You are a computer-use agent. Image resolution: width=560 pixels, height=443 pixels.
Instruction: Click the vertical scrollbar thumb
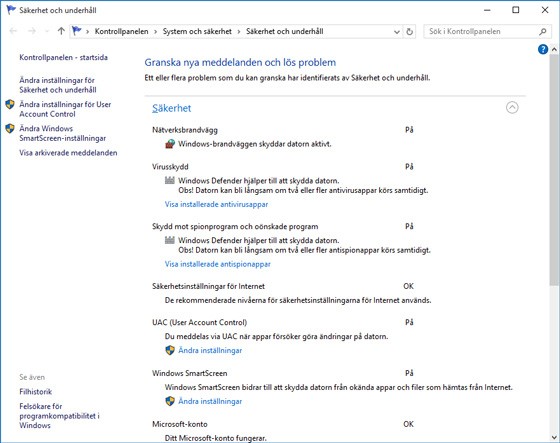(x=554, y=170)
